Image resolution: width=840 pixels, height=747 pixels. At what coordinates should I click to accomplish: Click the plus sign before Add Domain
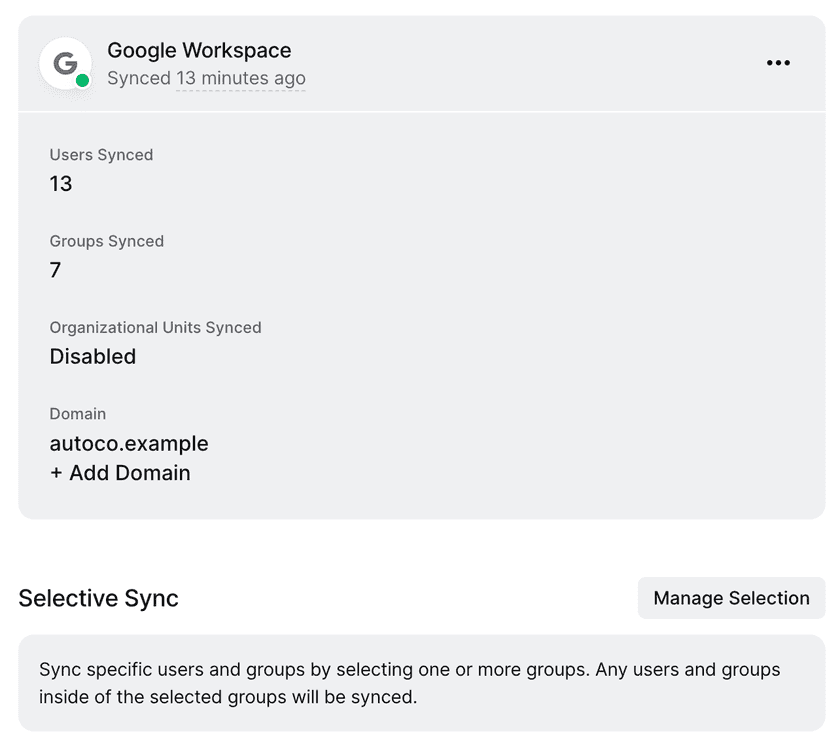tap(56, 473)
